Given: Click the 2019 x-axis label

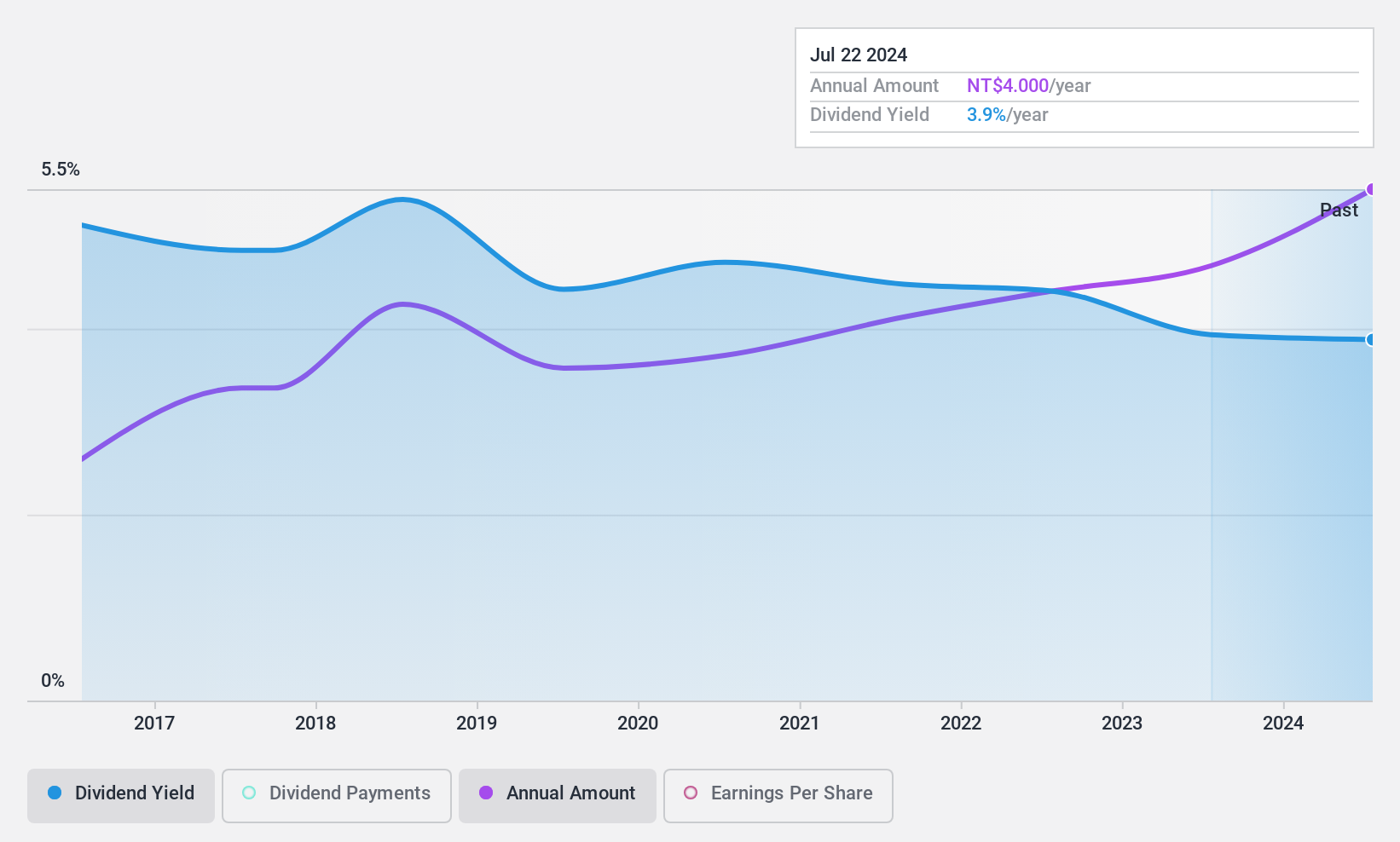Looking at the screenshot, I should pos(477,724).
